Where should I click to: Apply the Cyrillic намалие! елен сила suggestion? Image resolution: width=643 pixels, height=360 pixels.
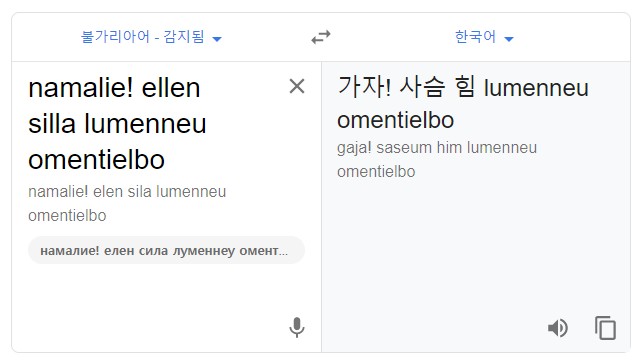tap(166, 251)
